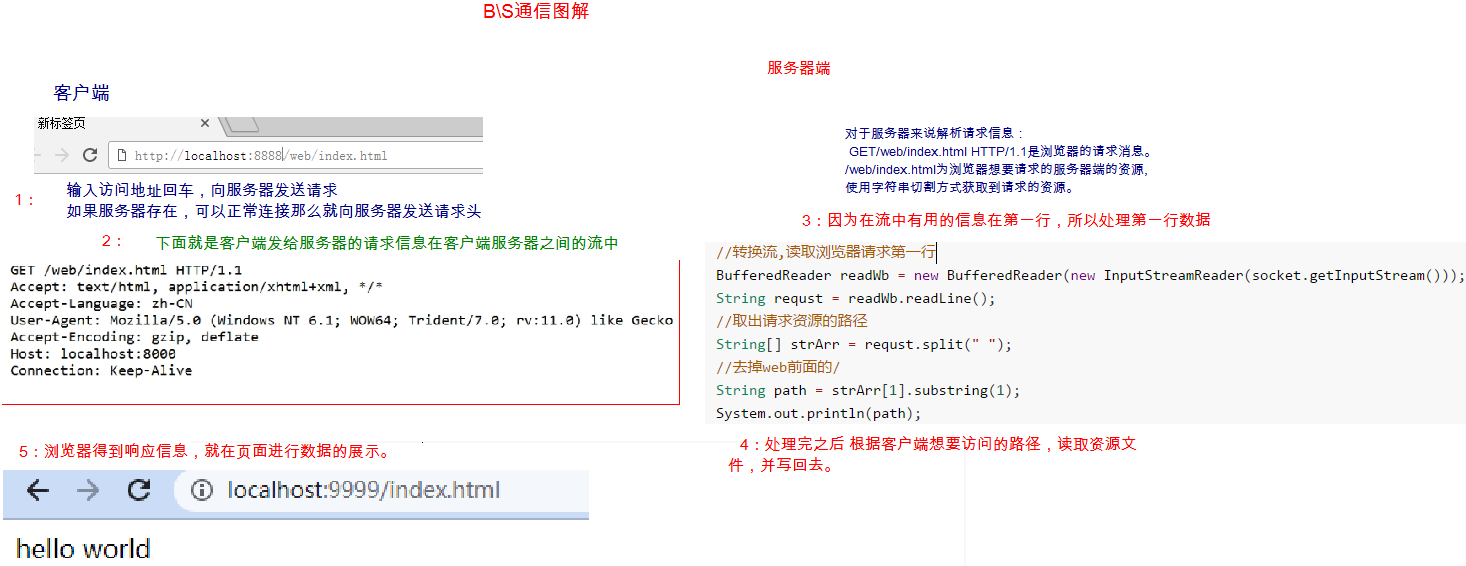Click forward arrow in localhost:8888 browser
1466x566 pixels.
point(61,155)
